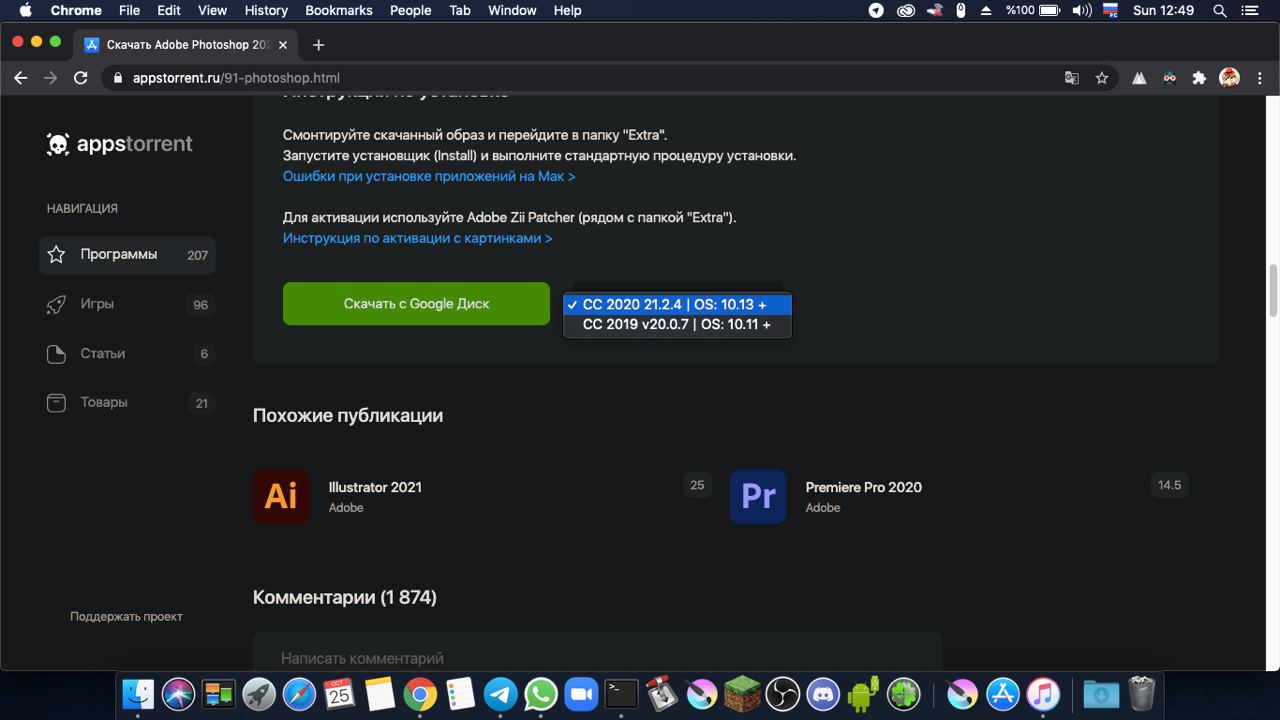This screenshot has width=1280, height=720.
Task: Switch Russian input source flag
Action: (1110, 11)
